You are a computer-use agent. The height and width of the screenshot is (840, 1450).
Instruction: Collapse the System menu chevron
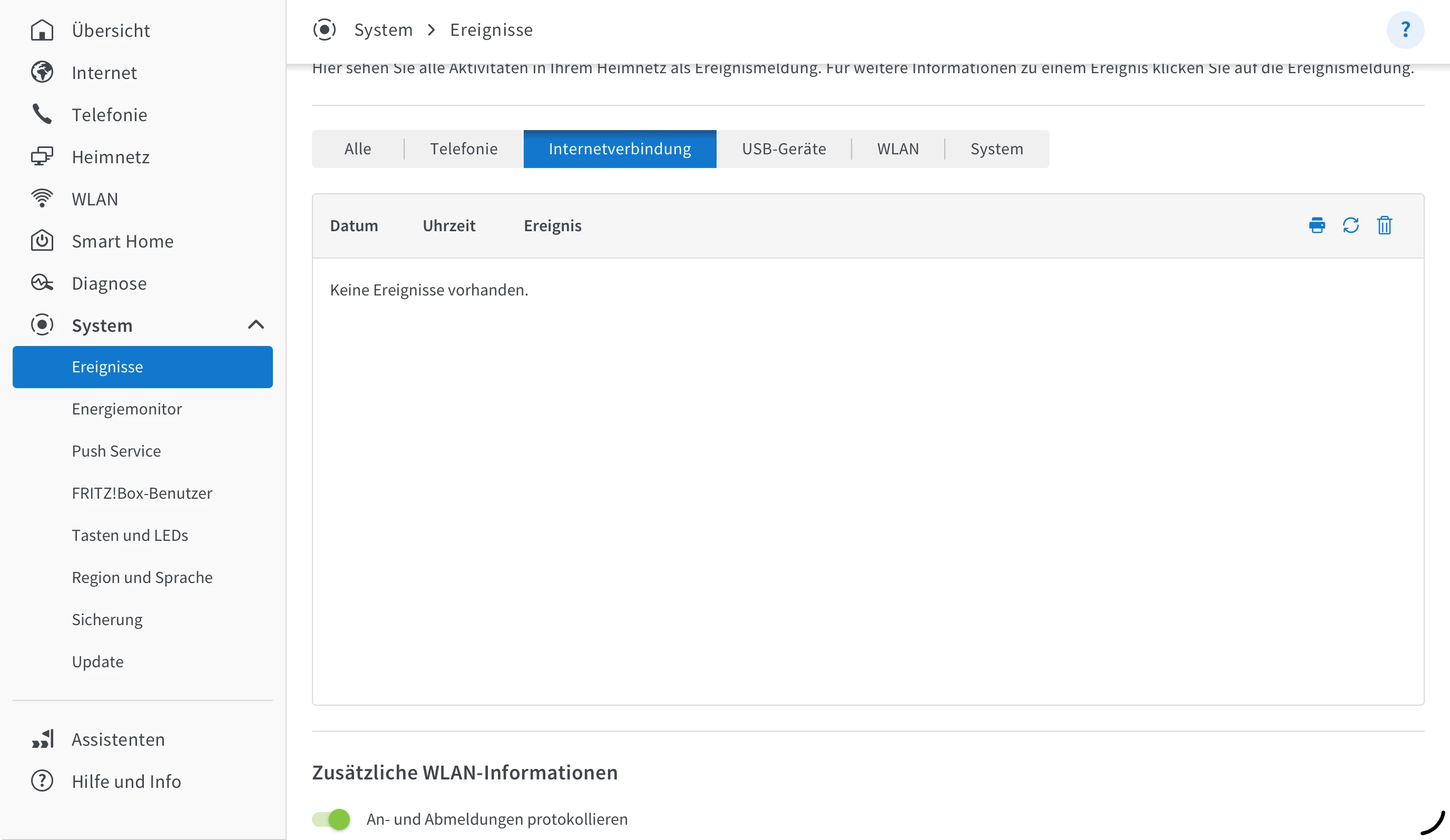coord(256,325)
